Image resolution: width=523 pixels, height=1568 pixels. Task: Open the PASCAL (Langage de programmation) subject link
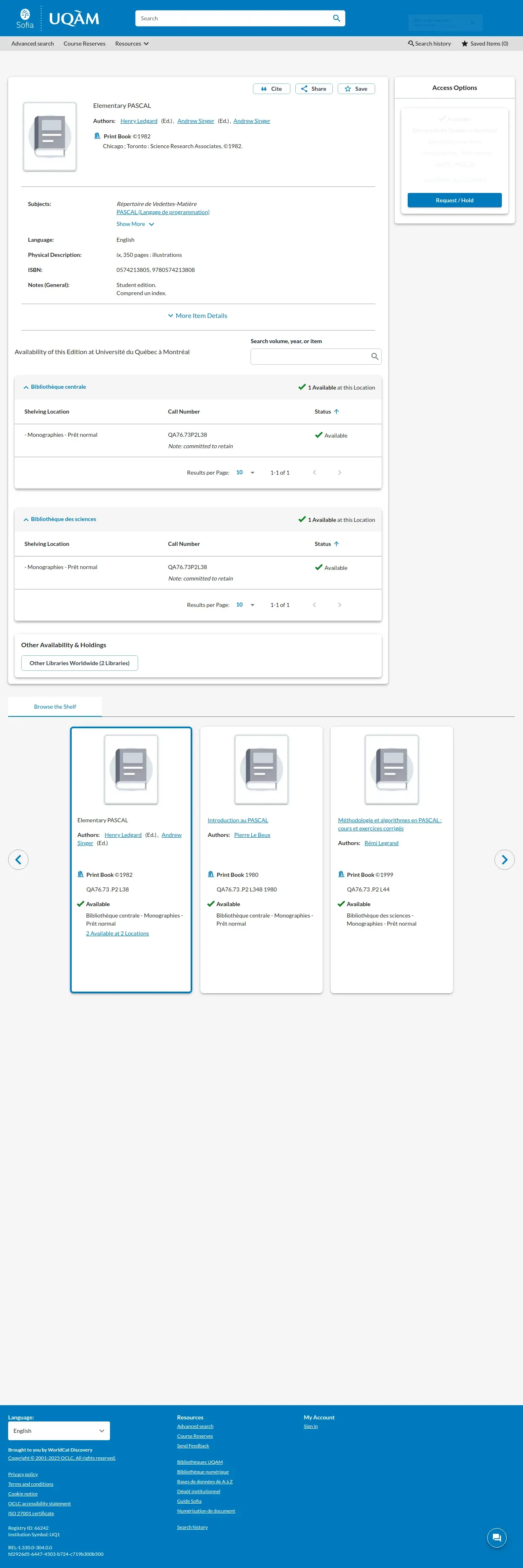(x=163, y=212)
